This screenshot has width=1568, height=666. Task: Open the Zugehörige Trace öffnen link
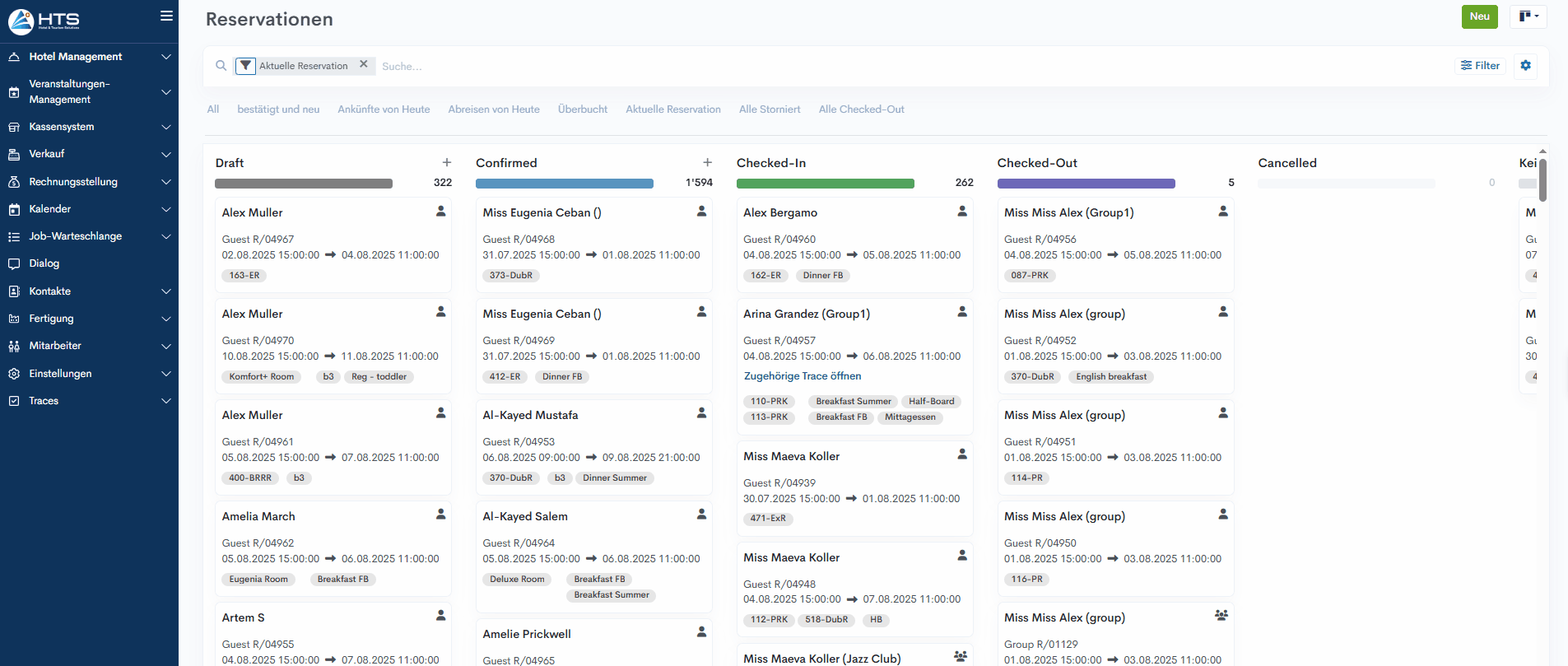[802, 376]
